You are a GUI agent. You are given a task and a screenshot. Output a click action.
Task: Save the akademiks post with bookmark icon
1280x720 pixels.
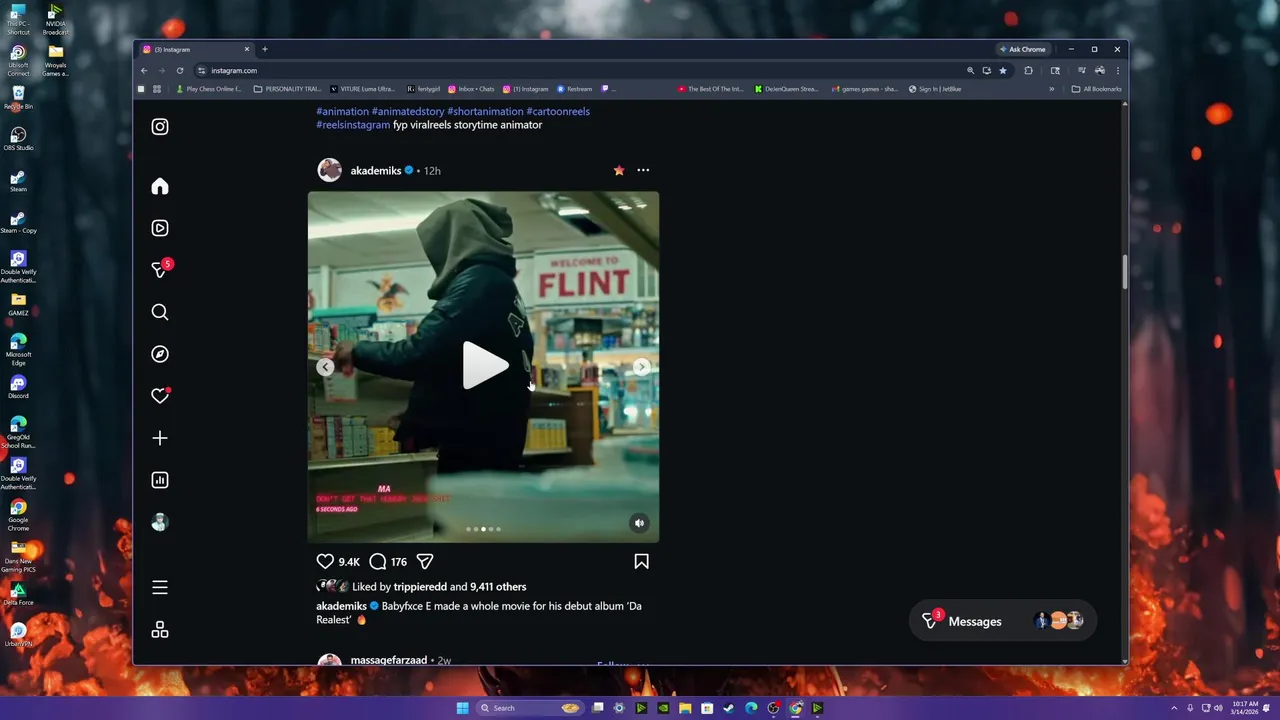642,562
